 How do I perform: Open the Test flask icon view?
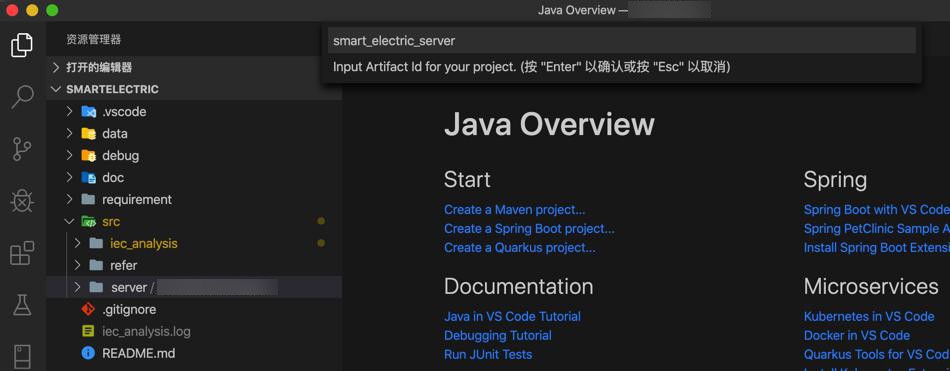click(22, 305)
